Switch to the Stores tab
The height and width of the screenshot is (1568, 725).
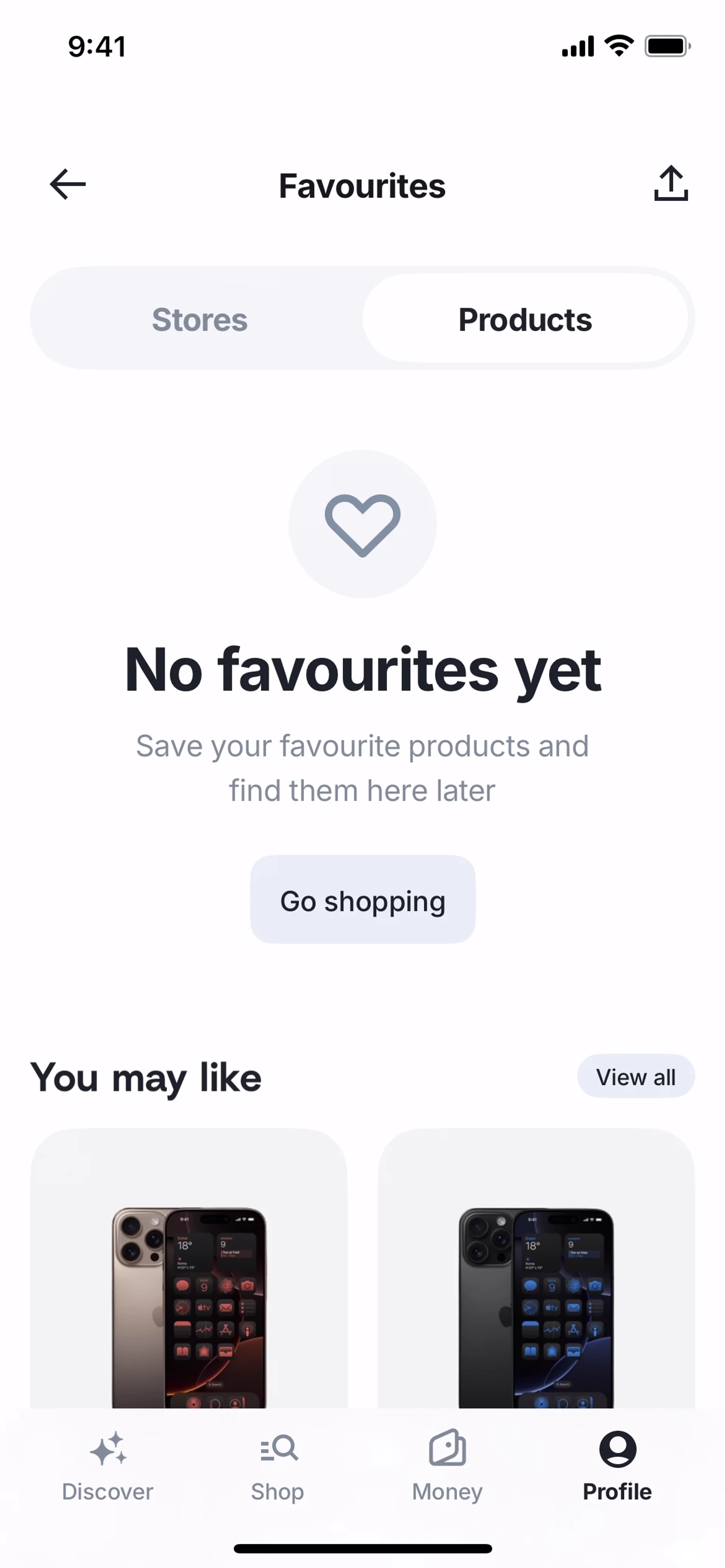(200, 320)
